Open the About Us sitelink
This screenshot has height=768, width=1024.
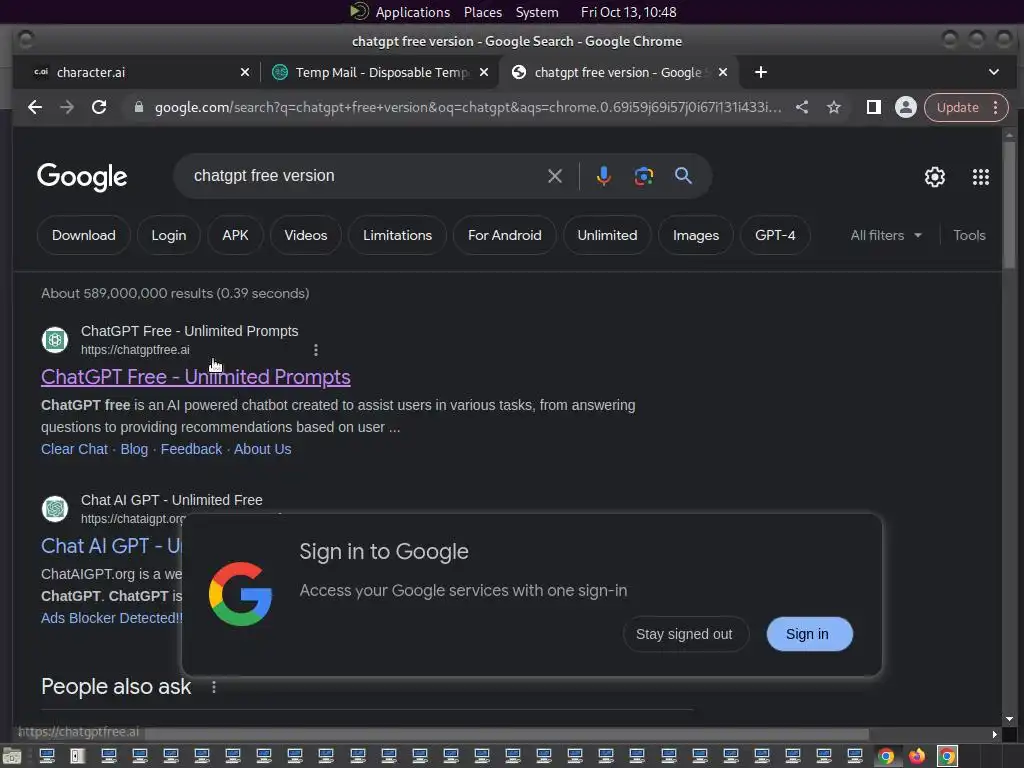tap(263, 449)
